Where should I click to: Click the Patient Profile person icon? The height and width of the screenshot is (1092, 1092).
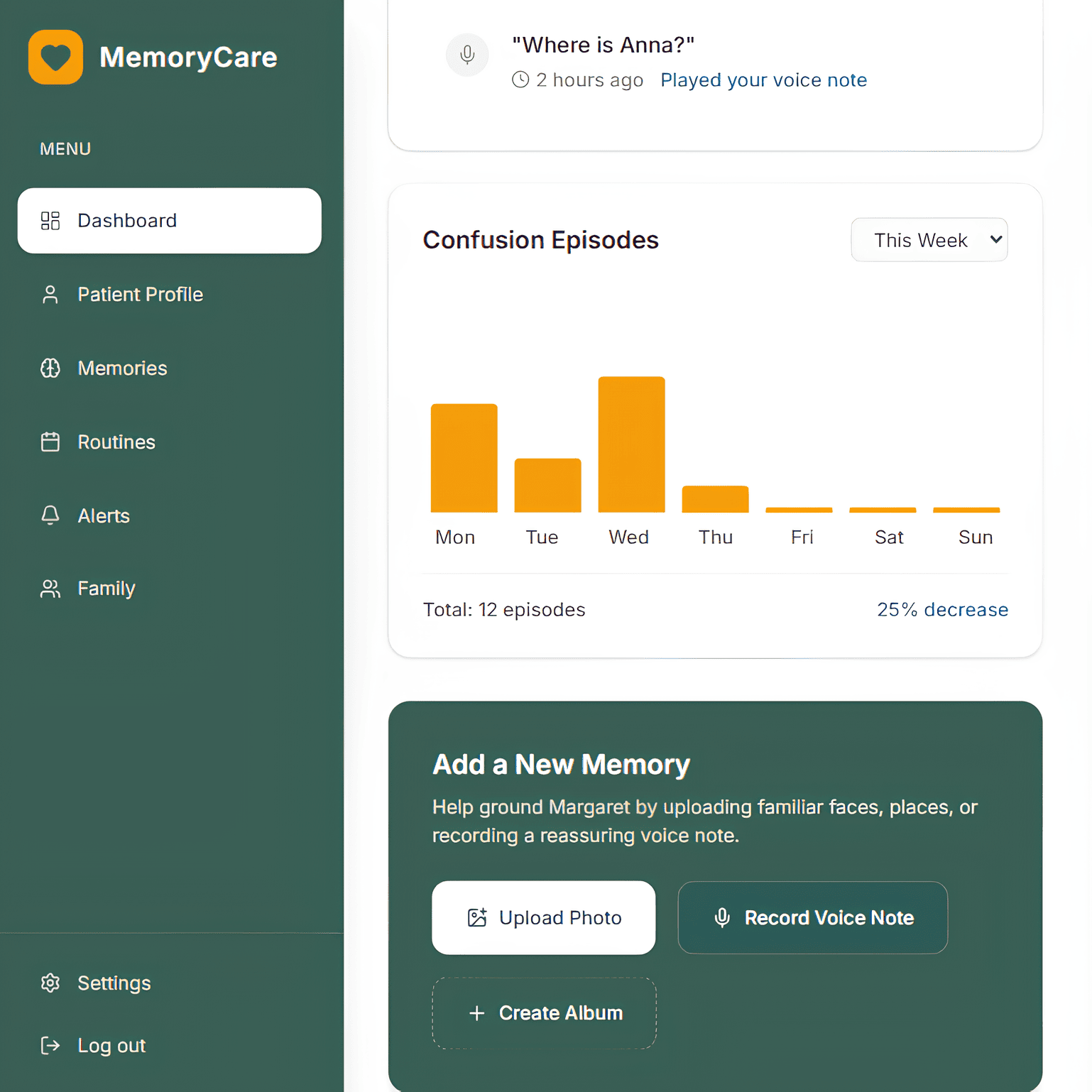[x=50, y=295]
